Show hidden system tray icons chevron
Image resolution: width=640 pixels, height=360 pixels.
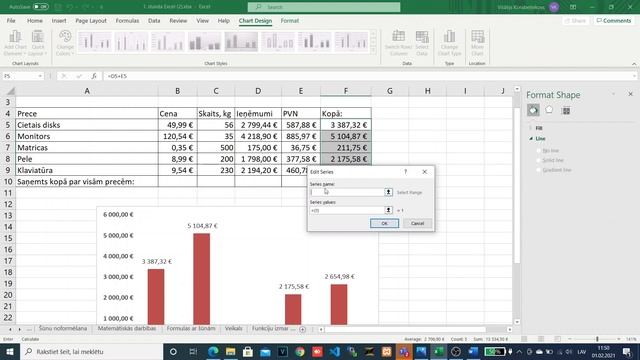coord(519,351)
